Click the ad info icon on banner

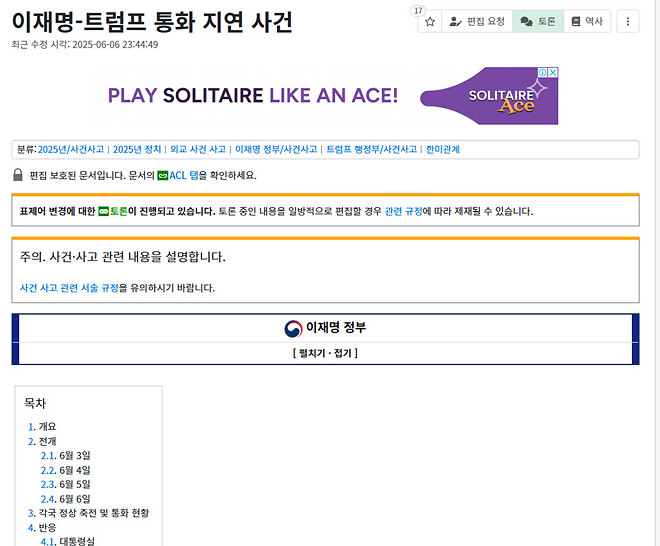pos(543,72)
